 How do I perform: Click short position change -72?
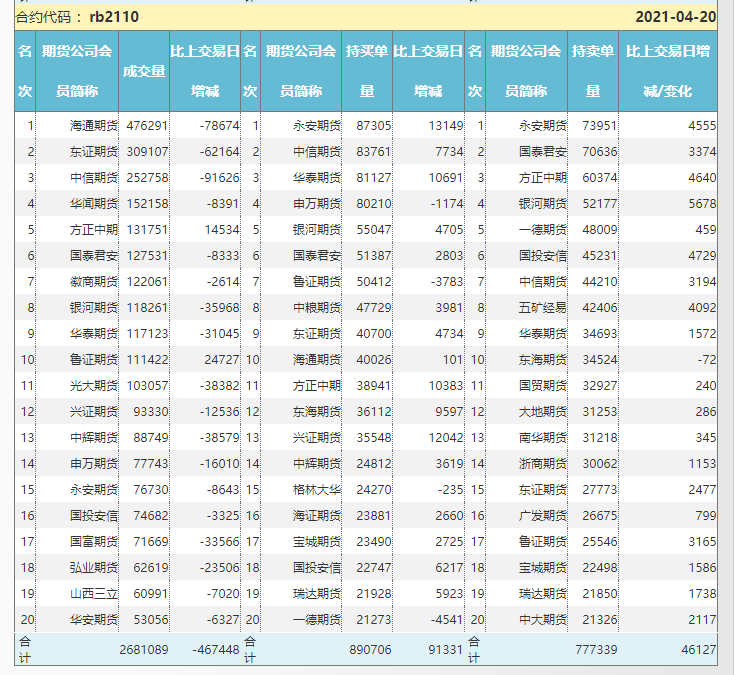pos(706,360)
